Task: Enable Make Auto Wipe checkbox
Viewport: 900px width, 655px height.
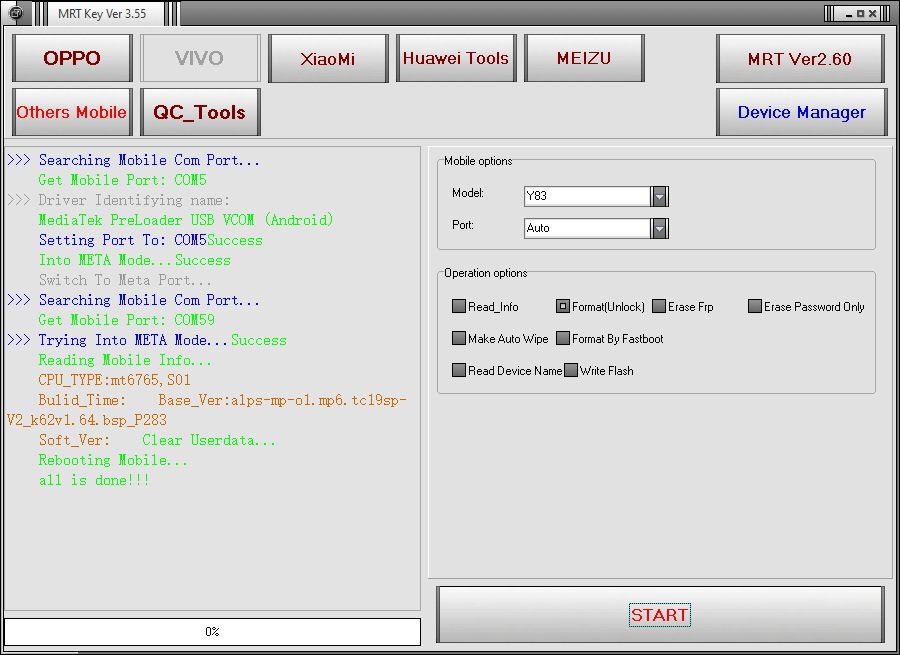Action: 459,338
